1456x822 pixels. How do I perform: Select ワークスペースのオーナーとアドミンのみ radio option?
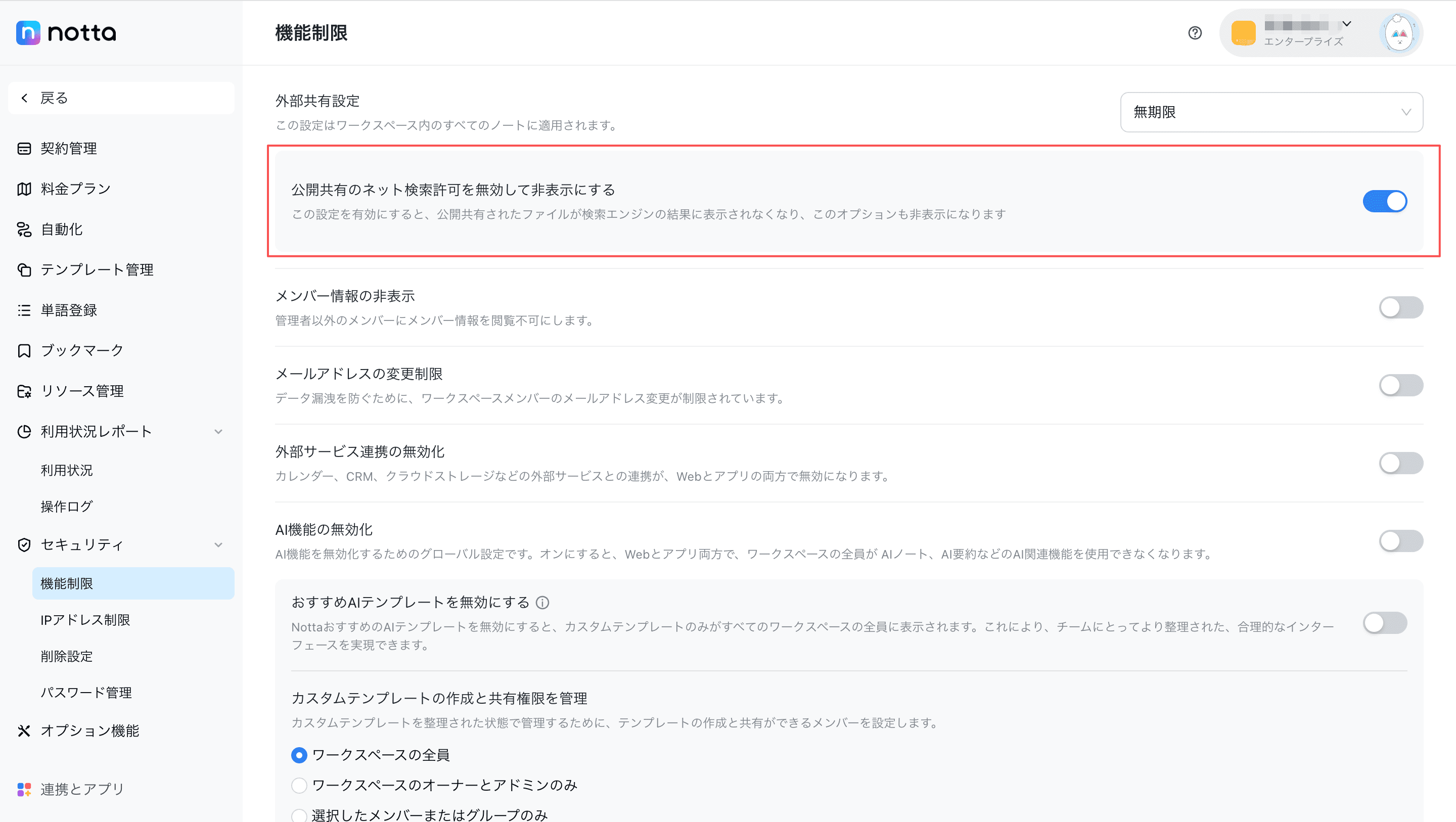[300, 785]
